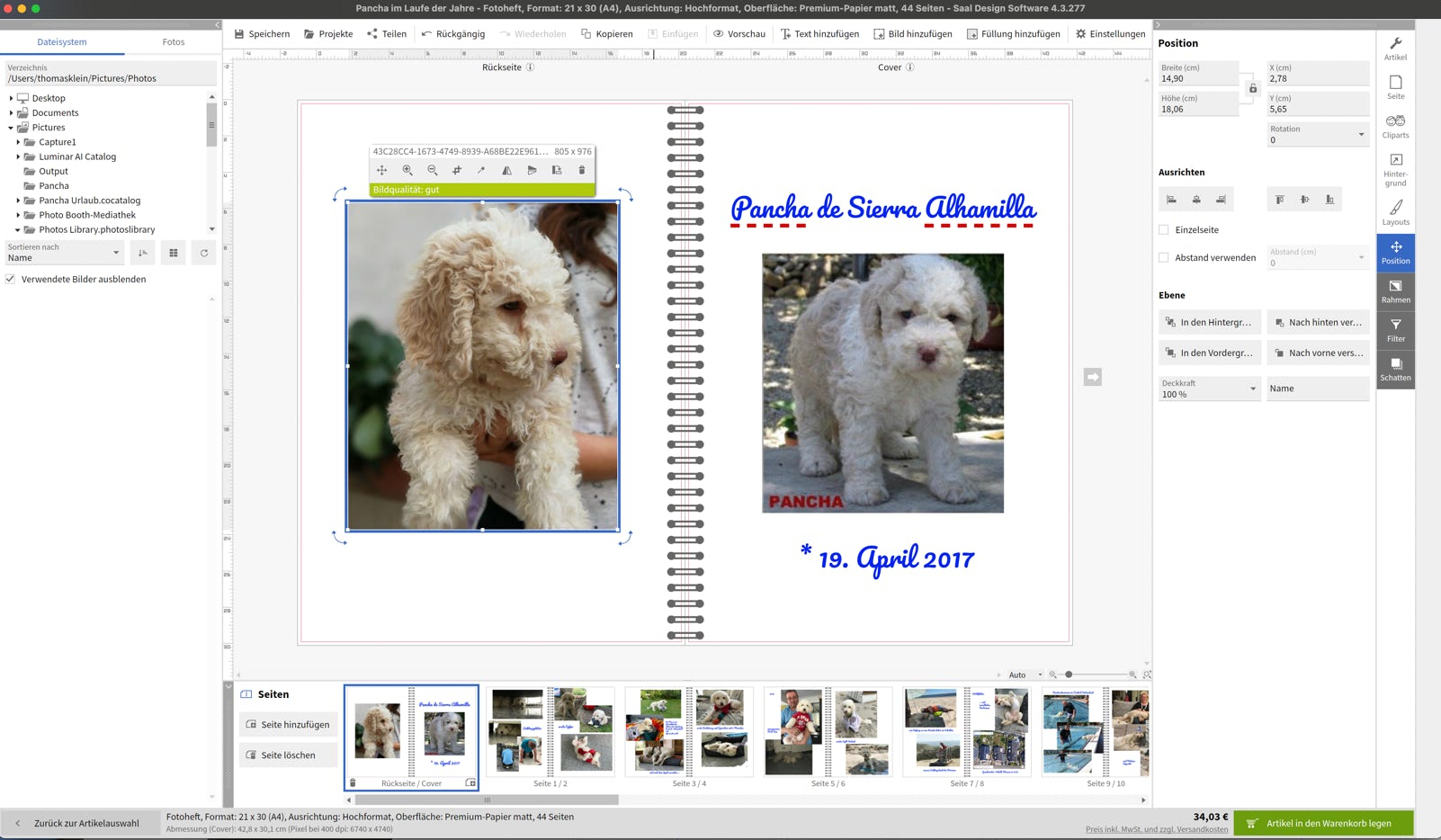Delete the image using the trash icon
Viewport: 1441px width, 840px height.
[x=581, y=170]
